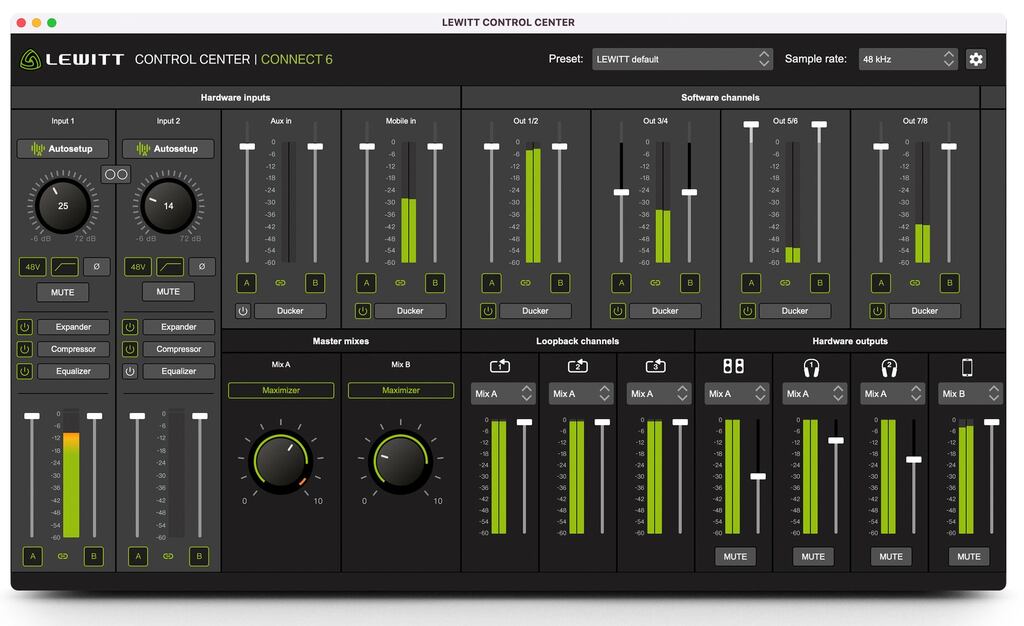Open the Equalizer for Input 1
The image size is (1024, 626).
73,371
